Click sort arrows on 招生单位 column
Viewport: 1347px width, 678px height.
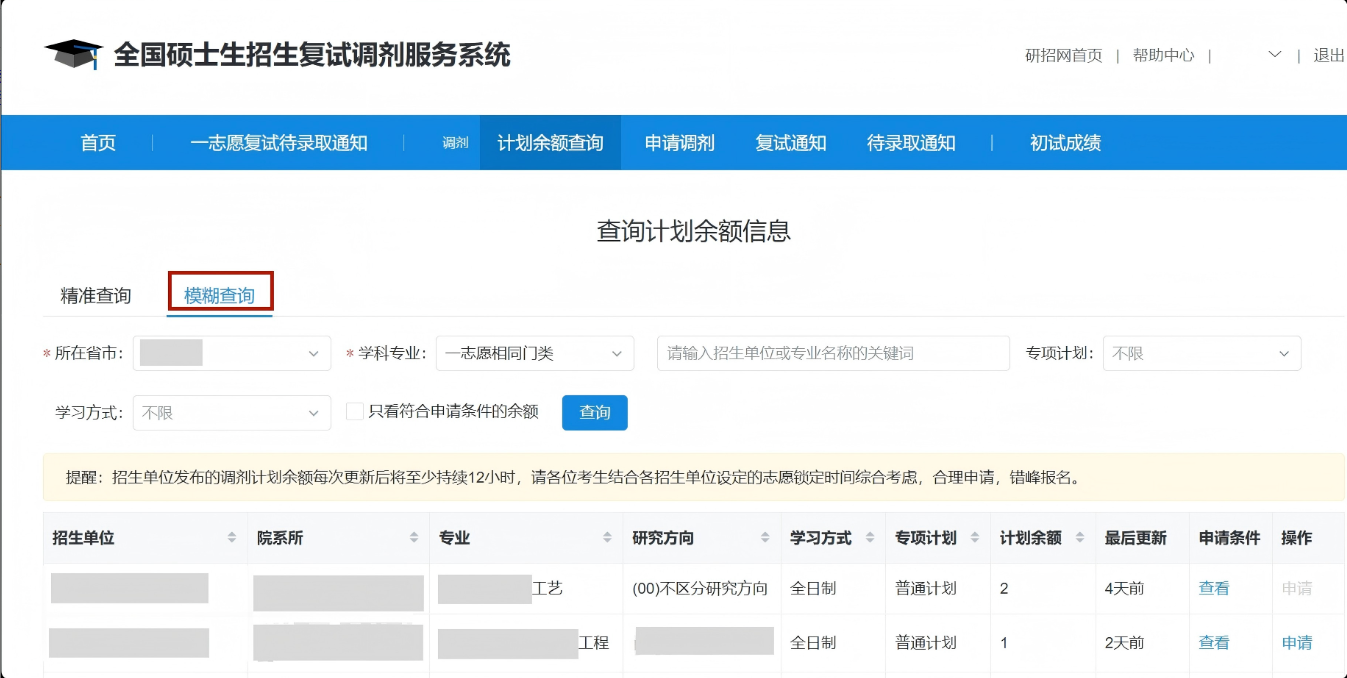pos(230,537)
